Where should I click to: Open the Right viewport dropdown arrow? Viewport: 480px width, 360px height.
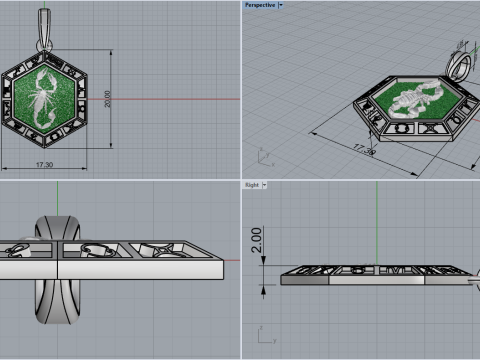264,185
